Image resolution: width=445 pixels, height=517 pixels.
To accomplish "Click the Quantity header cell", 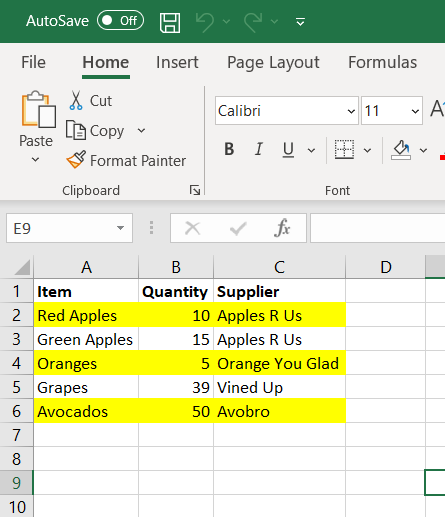I will [176, 291].
